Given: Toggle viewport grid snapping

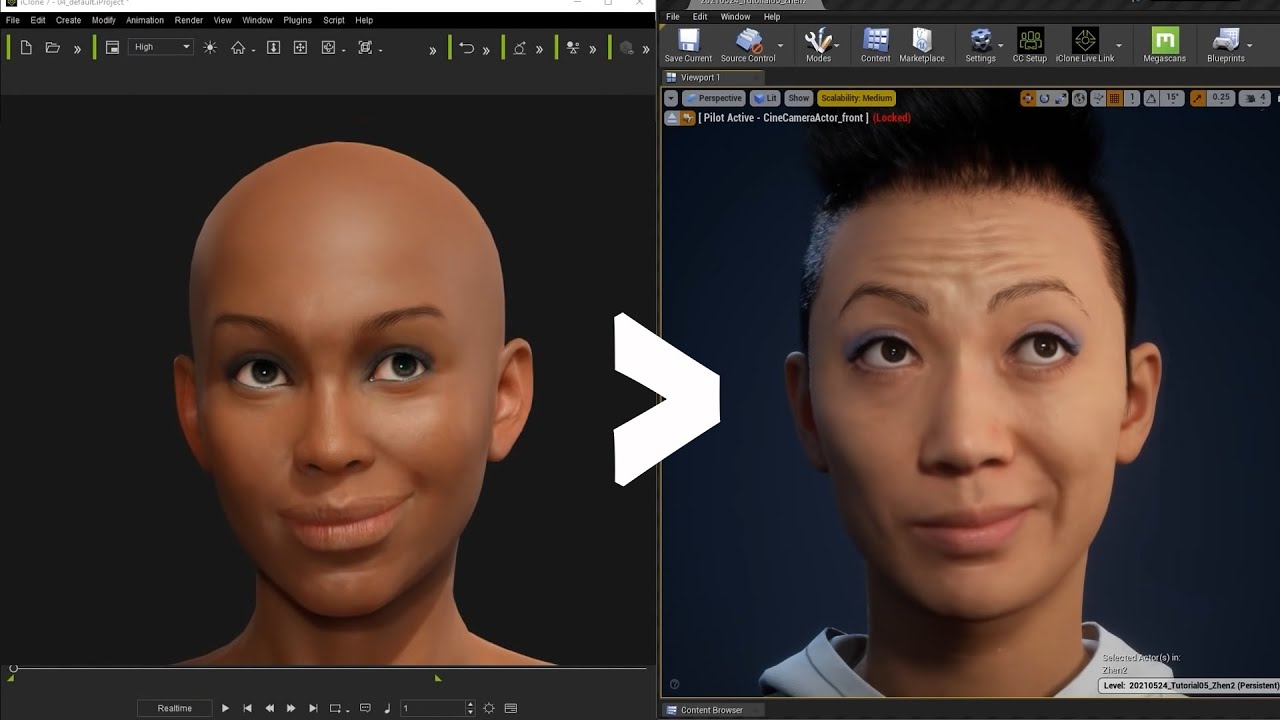Looking at the screenshot, I should [x=1115, y=98].
